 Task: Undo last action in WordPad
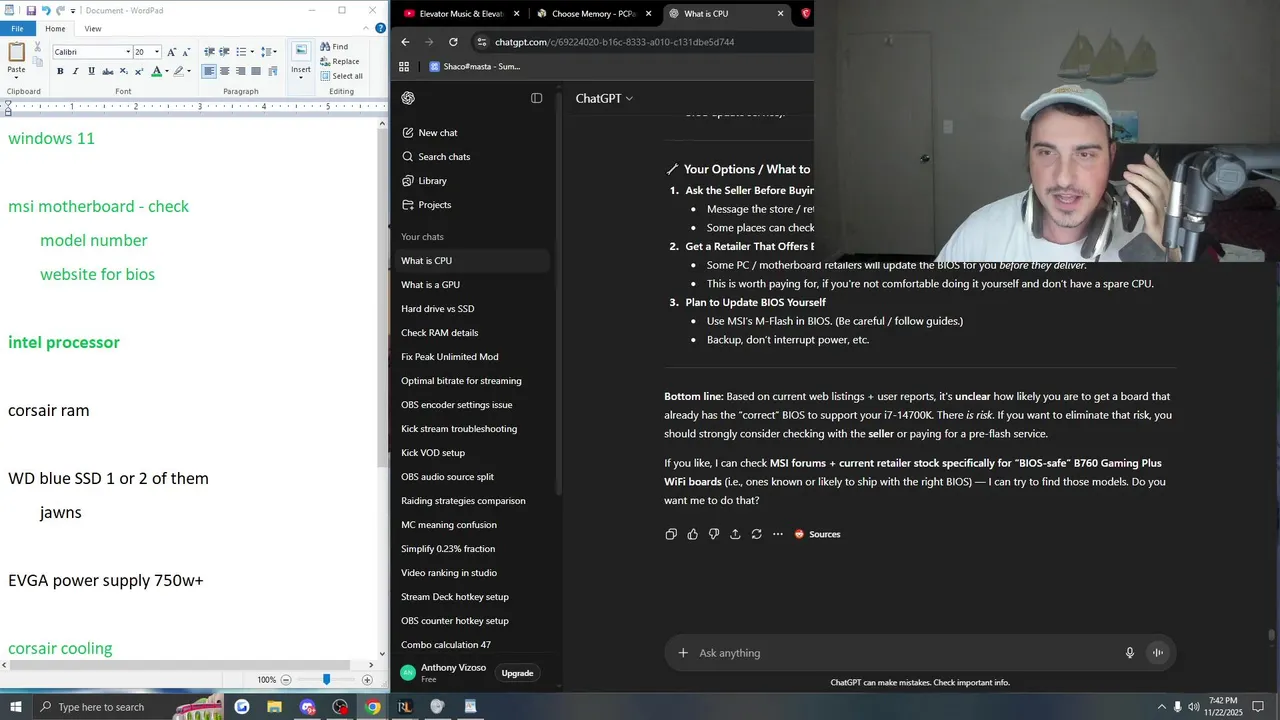click(46, 10)
